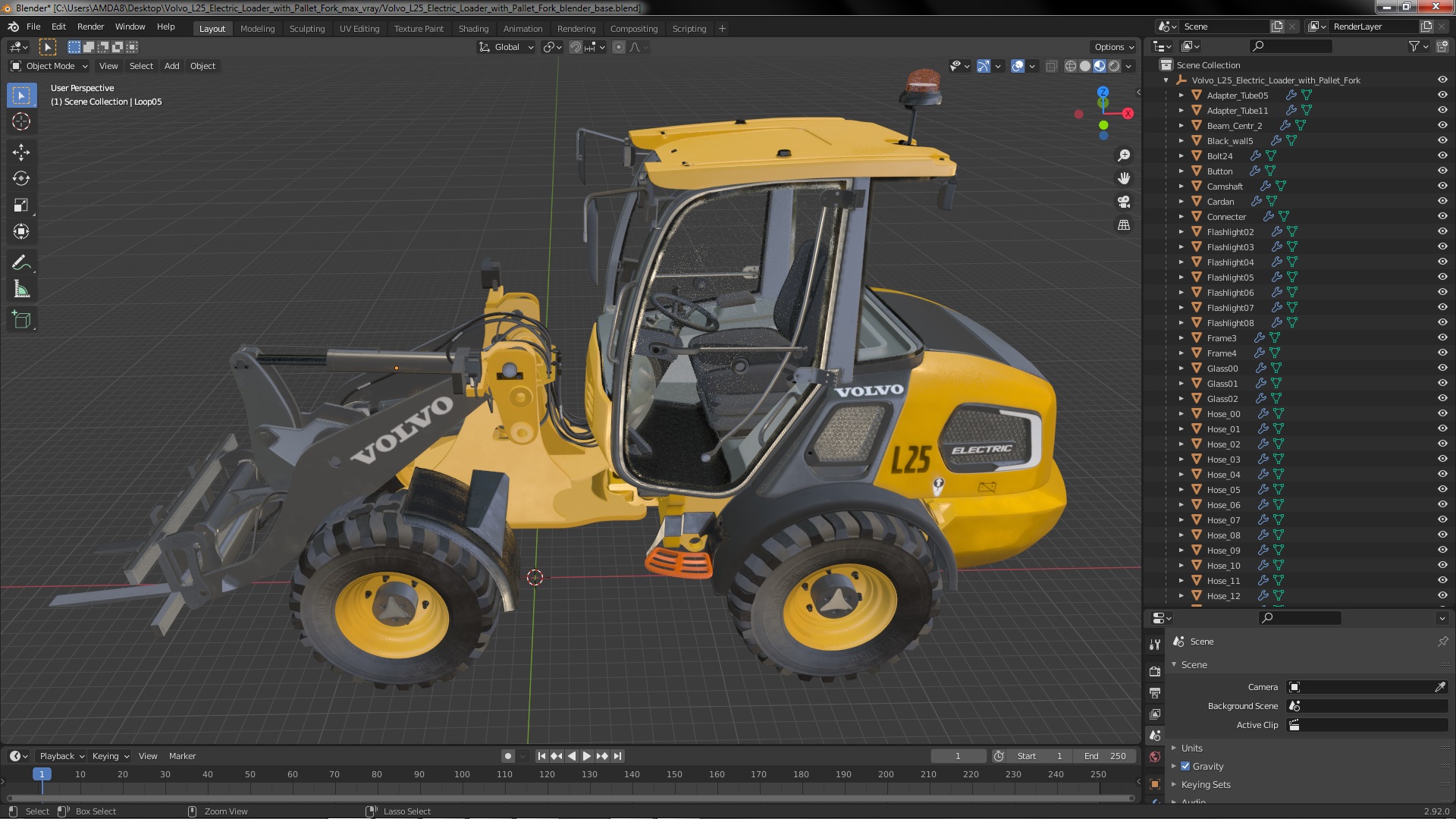Viewport: 1456px width, 819px height.
Task: Click the Zoom view magnifier gizmo
Action: pyautogui.click(x=1124, y=155)
